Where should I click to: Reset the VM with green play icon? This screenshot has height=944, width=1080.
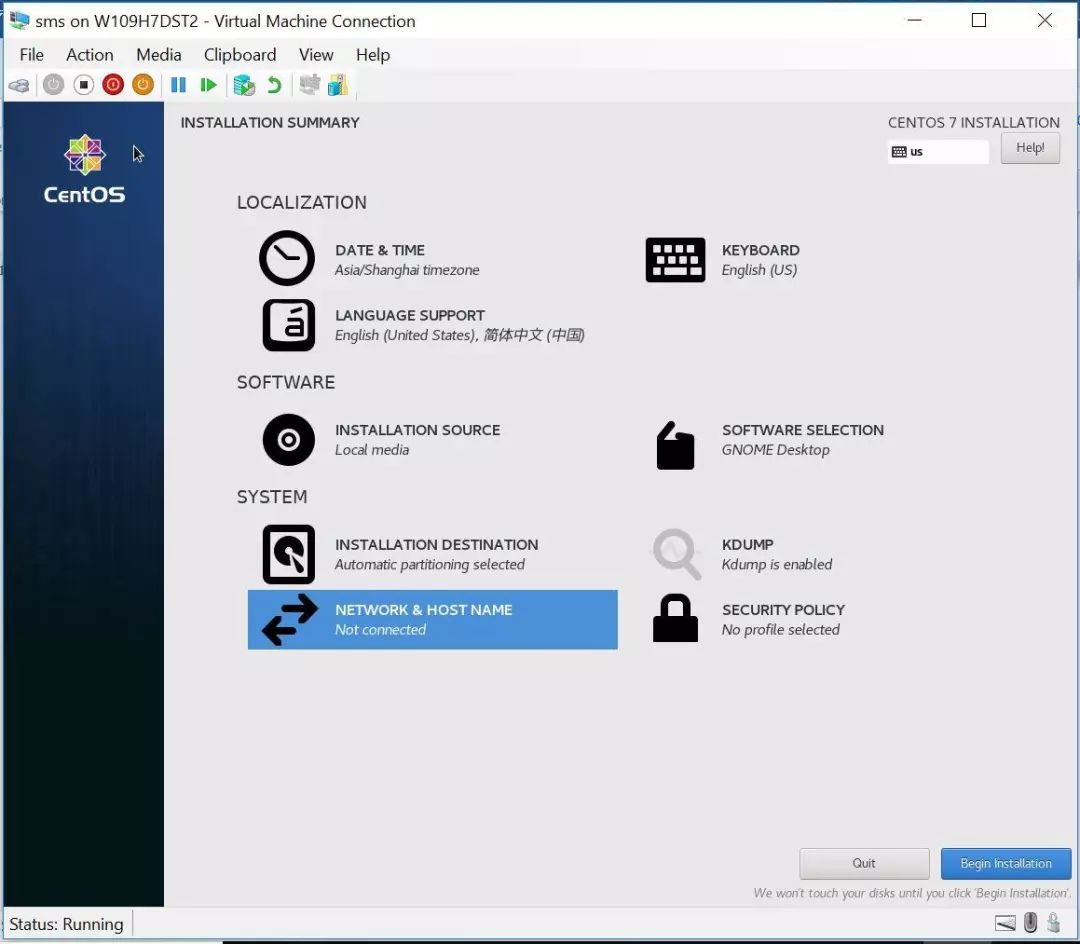coord(208,85)
